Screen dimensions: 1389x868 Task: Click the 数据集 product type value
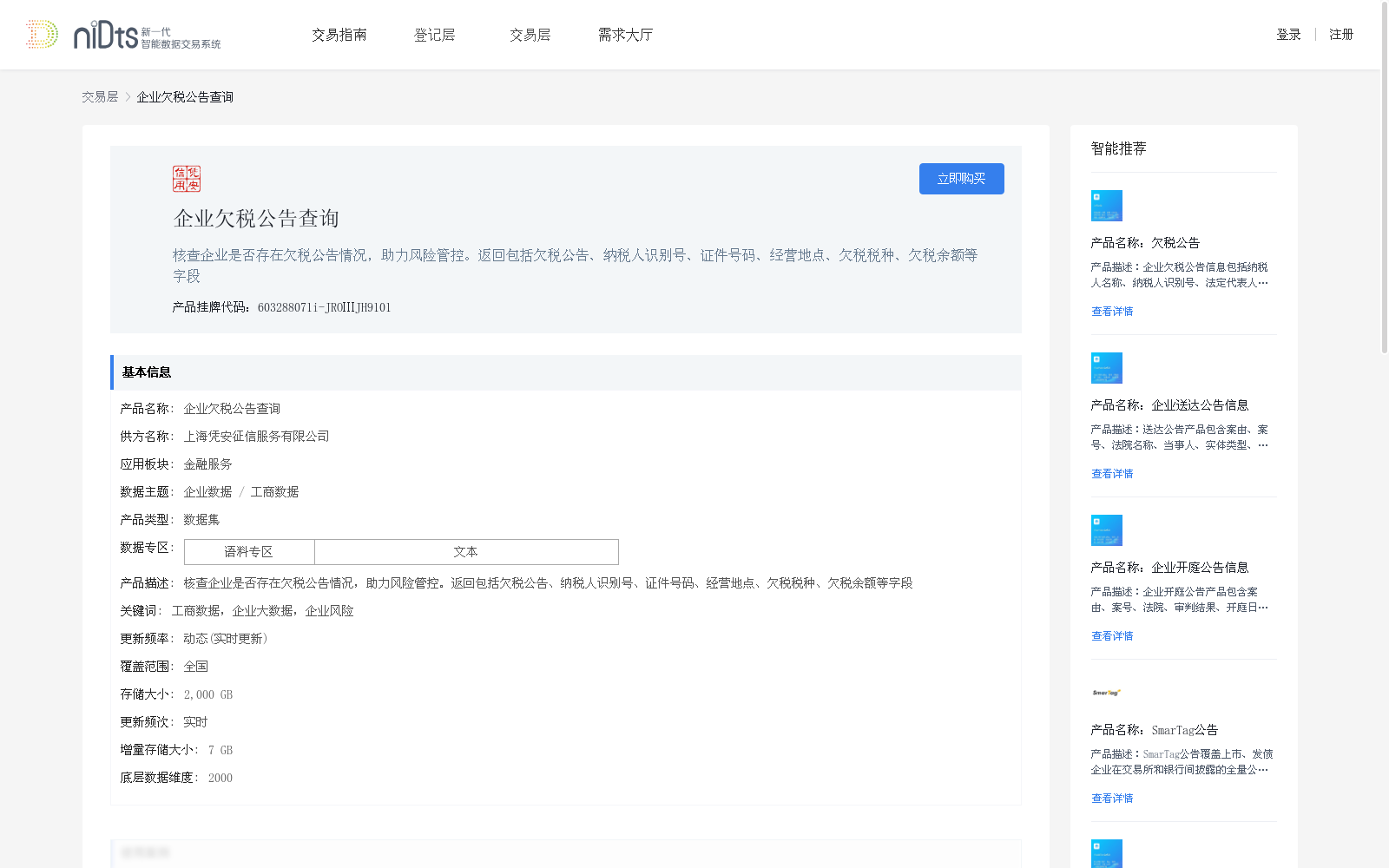(x=201, y=520)
